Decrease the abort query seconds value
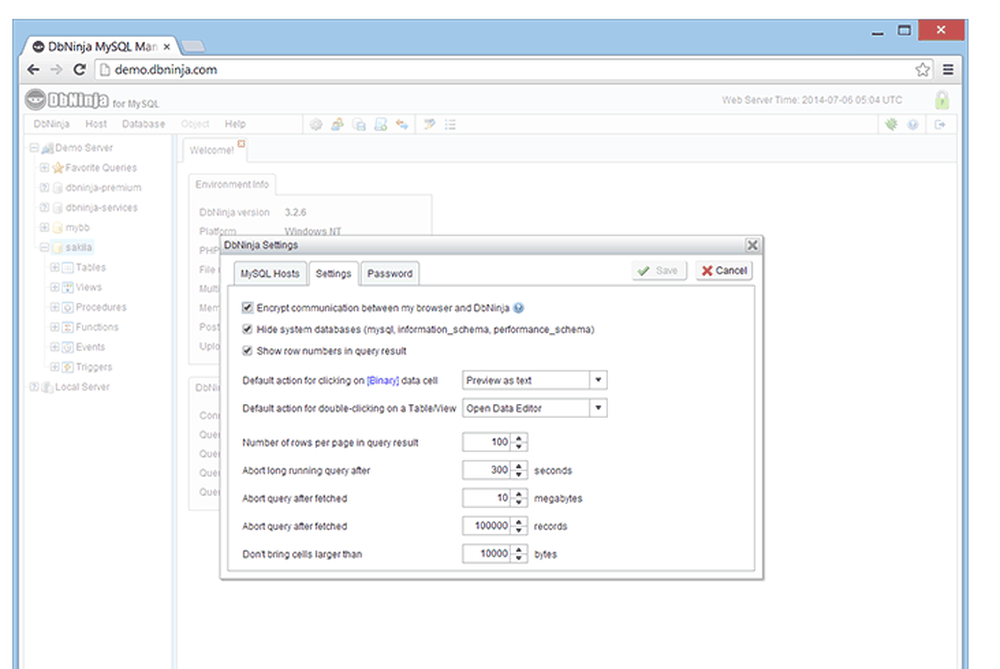Screen dimensions: 1000x669 click(x=519, y=474)
